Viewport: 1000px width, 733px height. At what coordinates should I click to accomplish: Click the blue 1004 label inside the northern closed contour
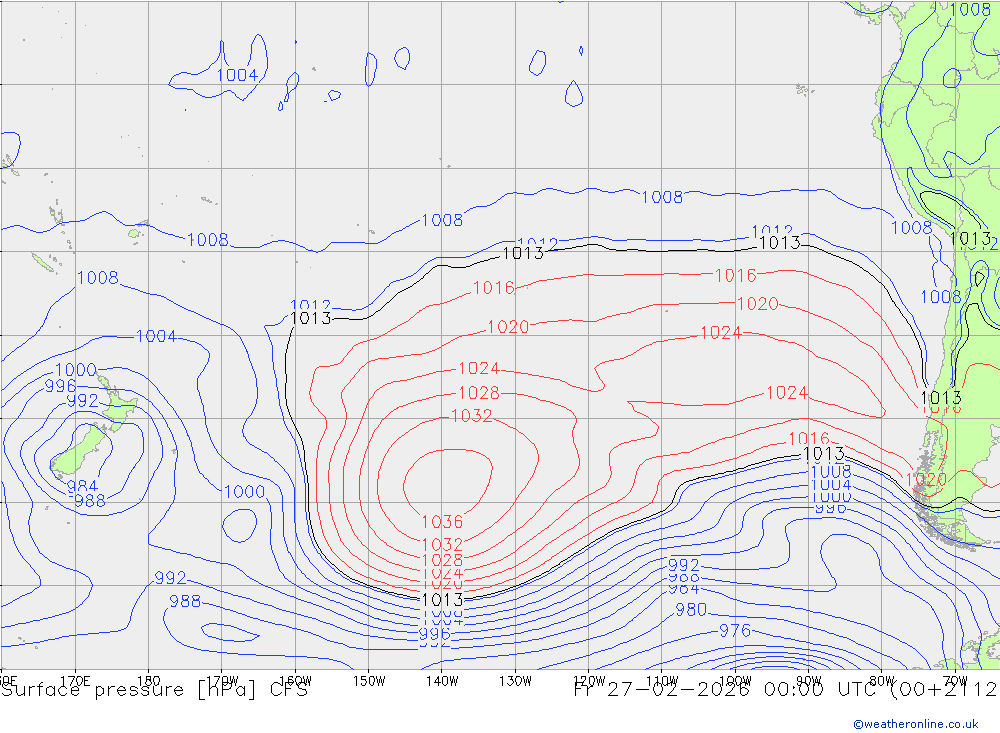(x=237, y=75)
